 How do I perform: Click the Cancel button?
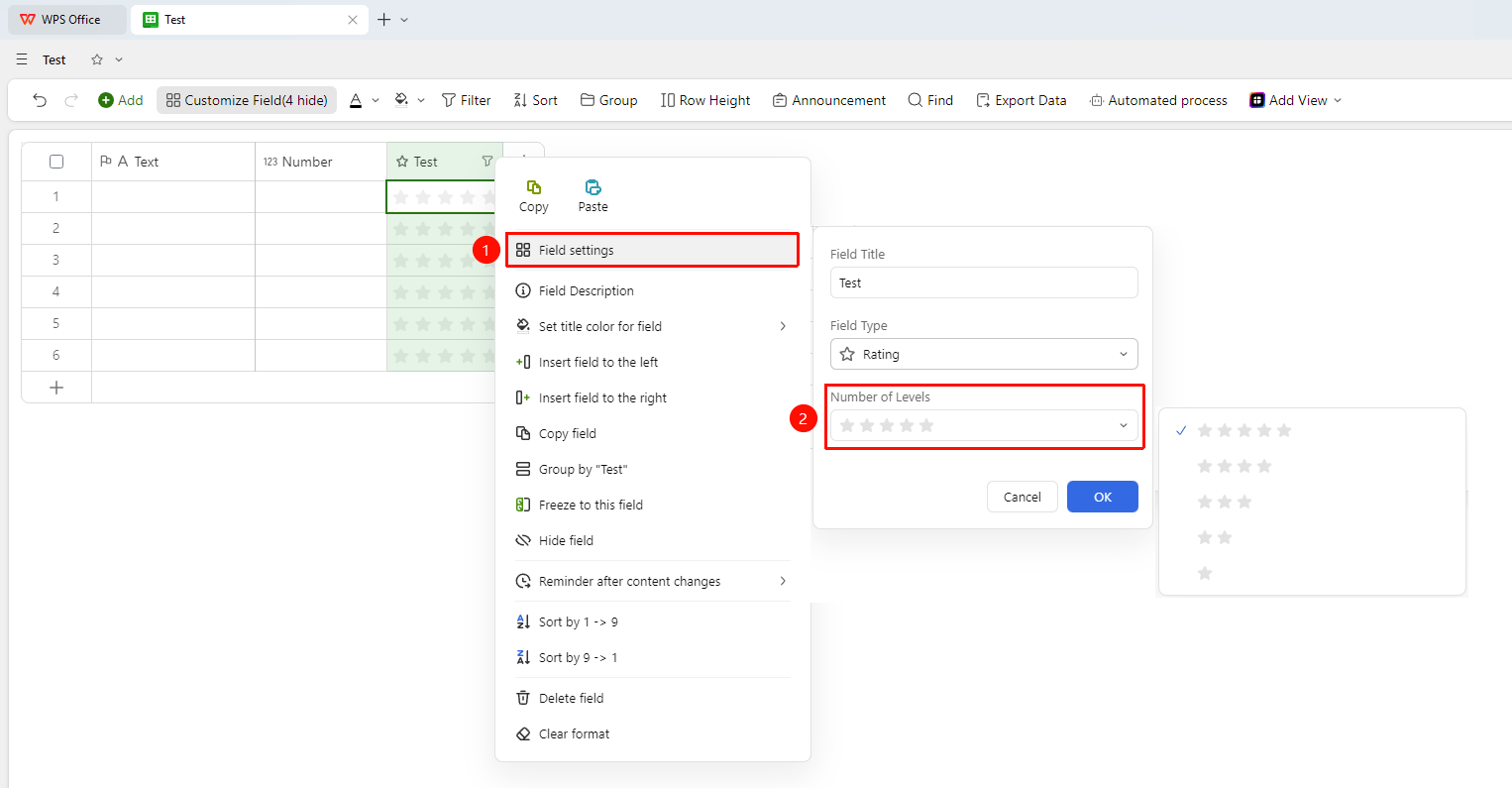coord(1023,497)
